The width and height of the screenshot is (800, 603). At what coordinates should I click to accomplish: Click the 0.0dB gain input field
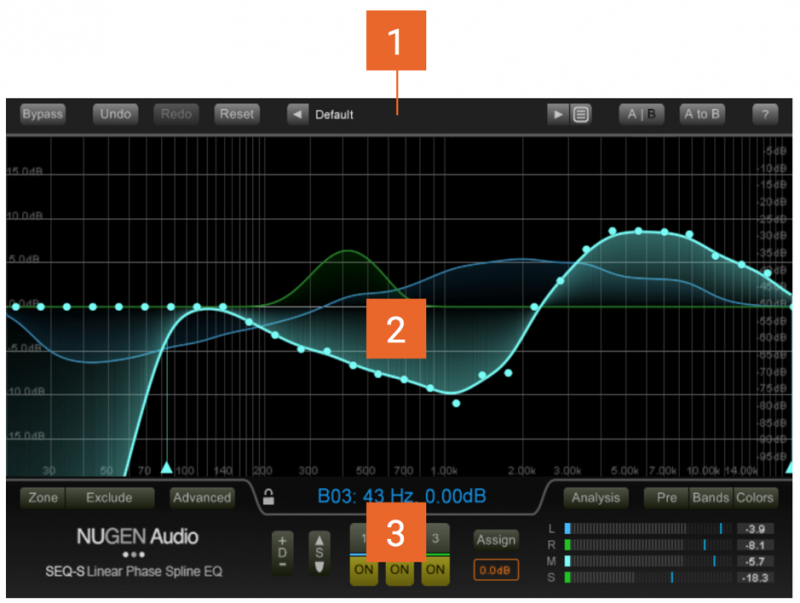click(x=497, y=570)
